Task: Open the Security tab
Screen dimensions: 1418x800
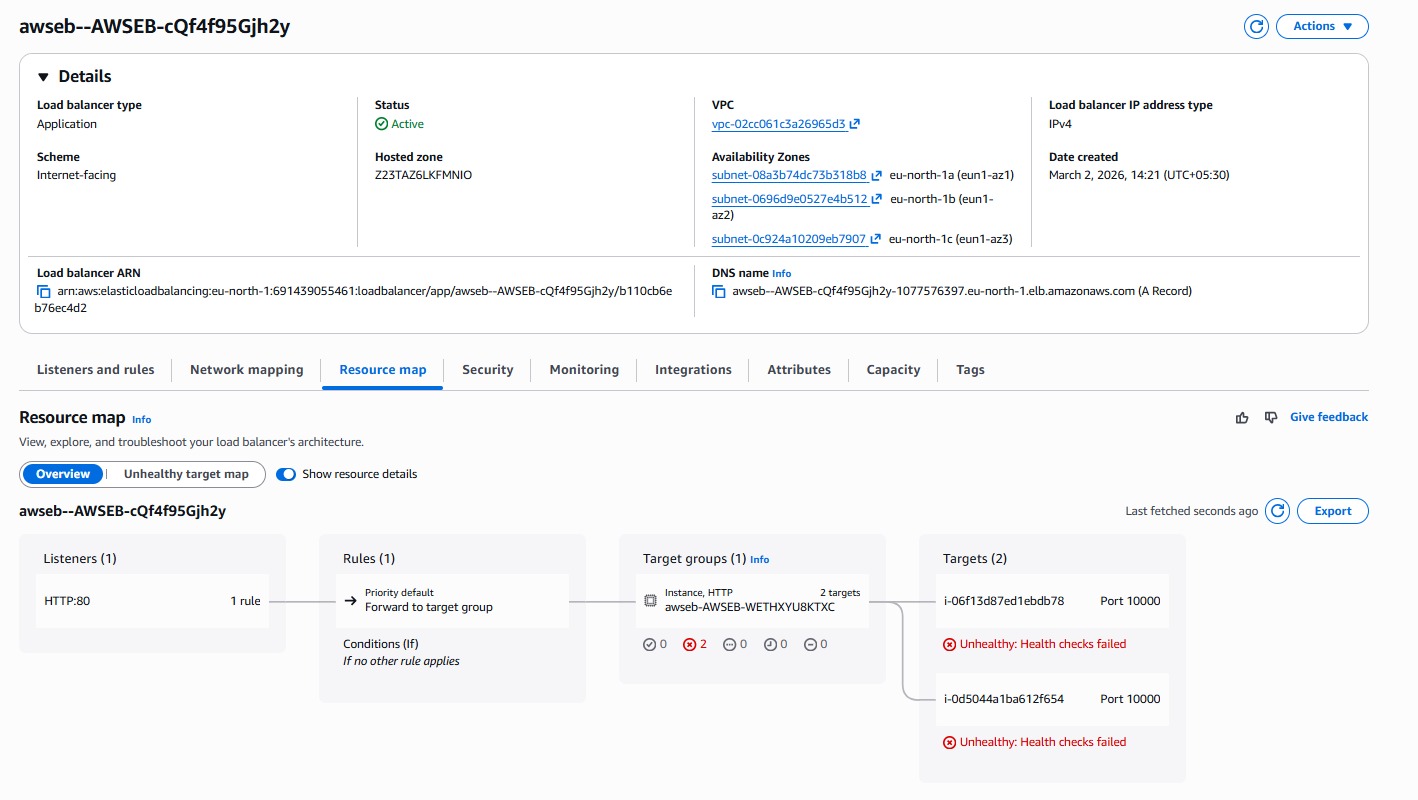Action: [x=487, y=370]
